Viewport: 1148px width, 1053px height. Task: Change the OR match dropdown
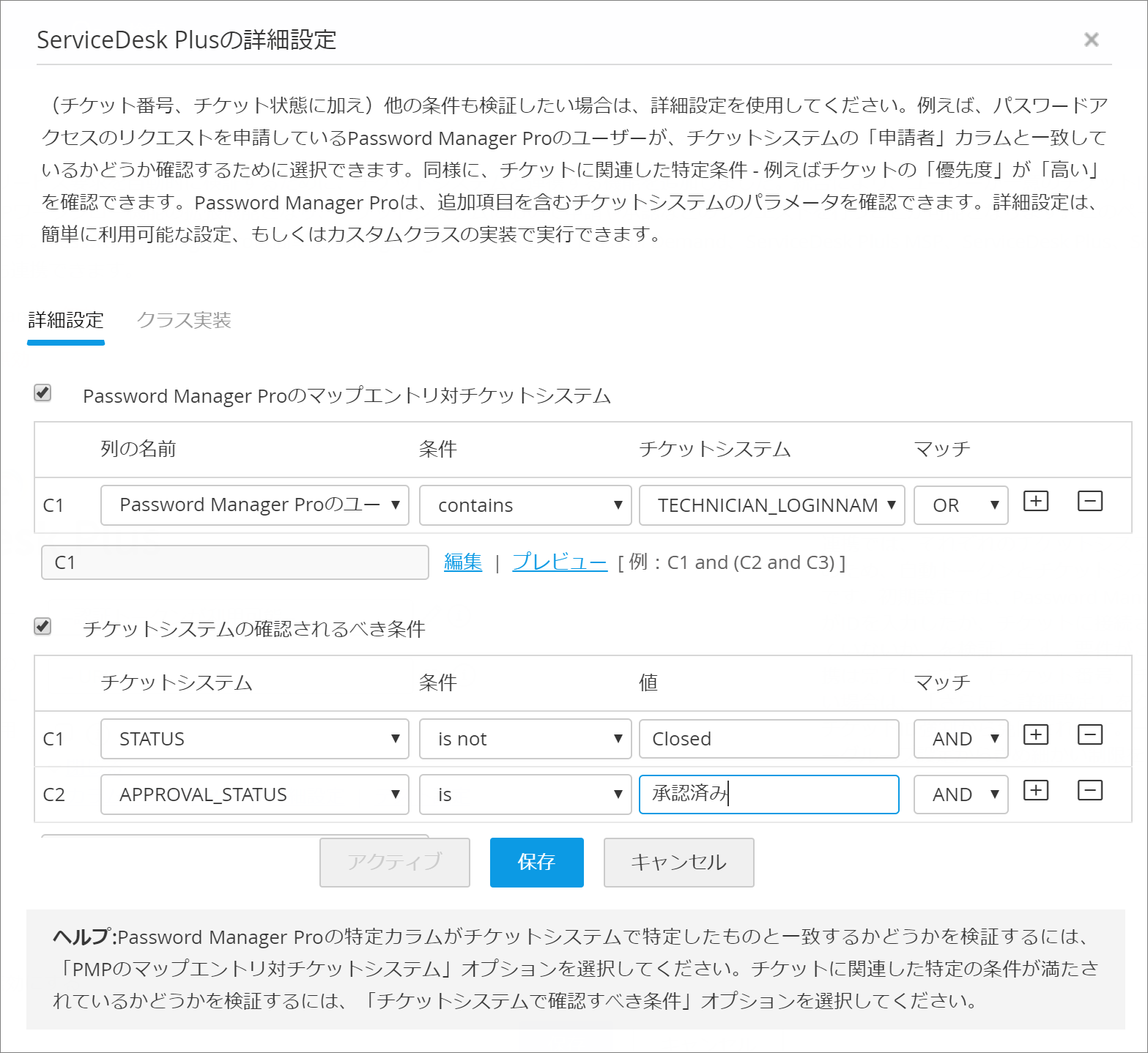tap(960, 505)
